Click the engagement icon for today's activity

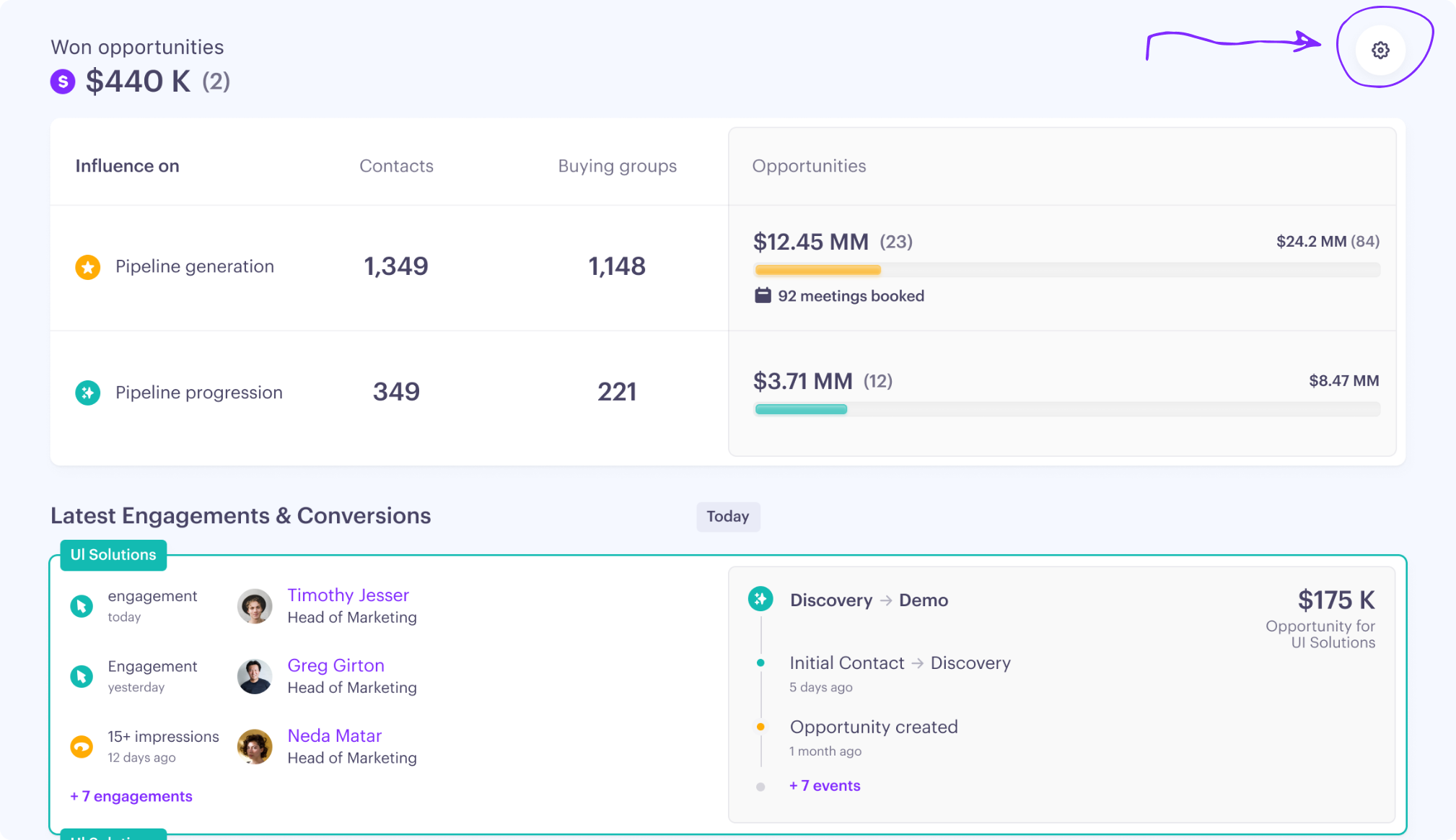(82, 605)
